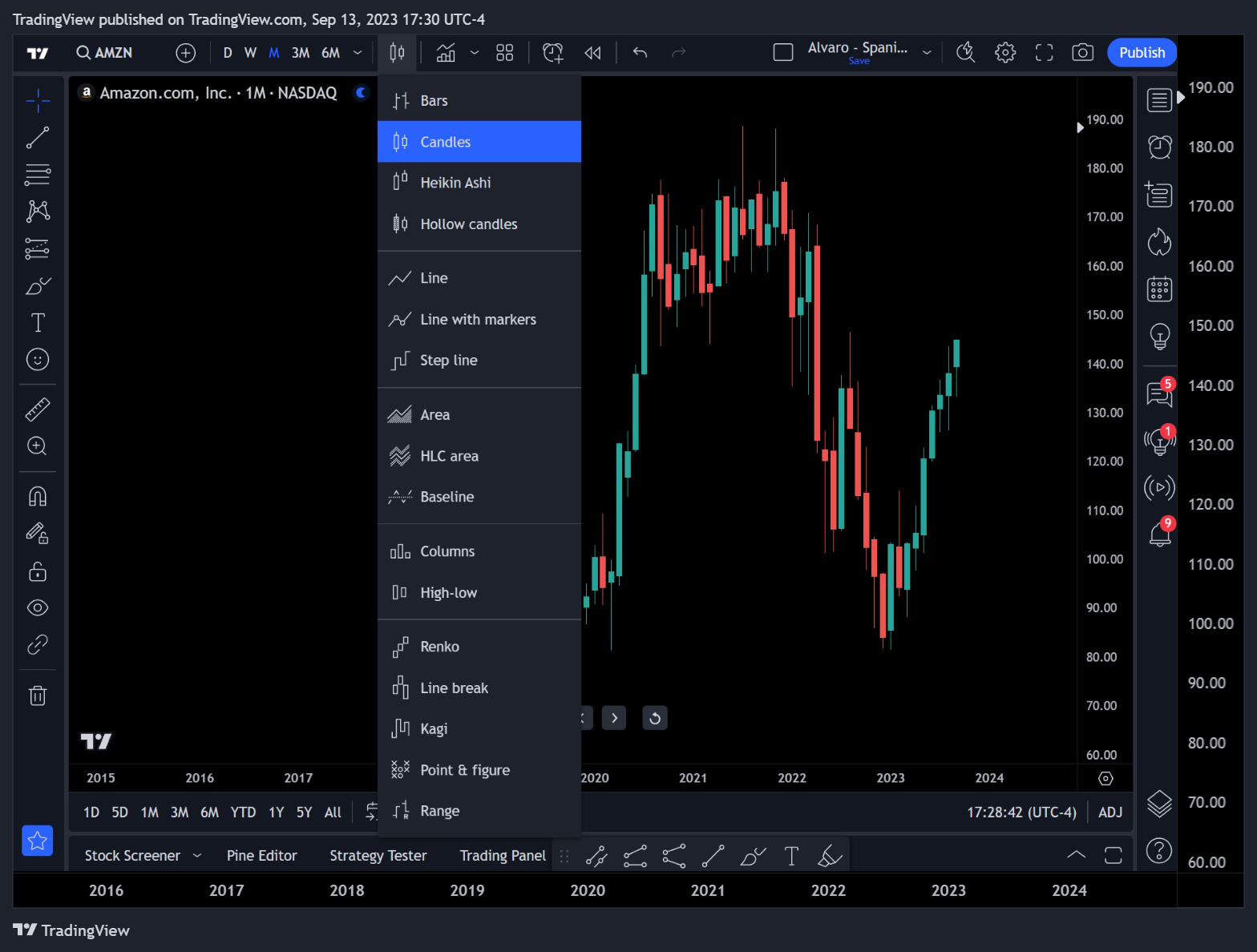Open the indicators menu
This screenshot has width=1257, height=952.
pyautogui.click(x=446, y=53)
